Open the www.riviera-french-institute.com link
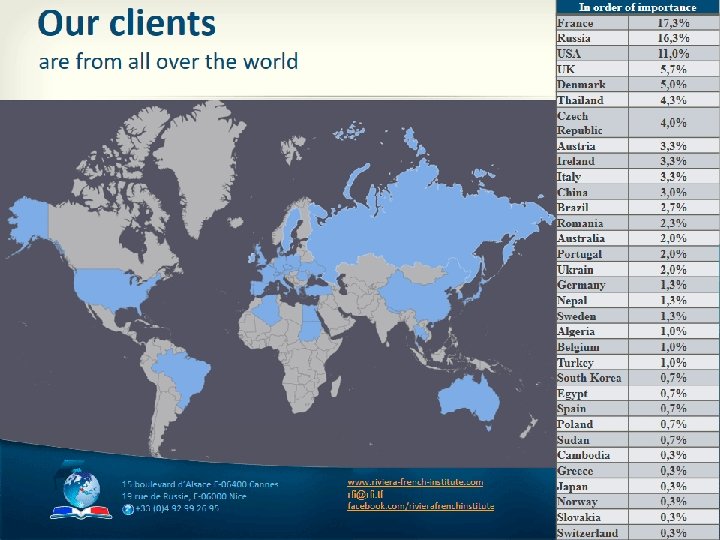Viewport: 720px width, 540px height. click(x=415, y=482)
